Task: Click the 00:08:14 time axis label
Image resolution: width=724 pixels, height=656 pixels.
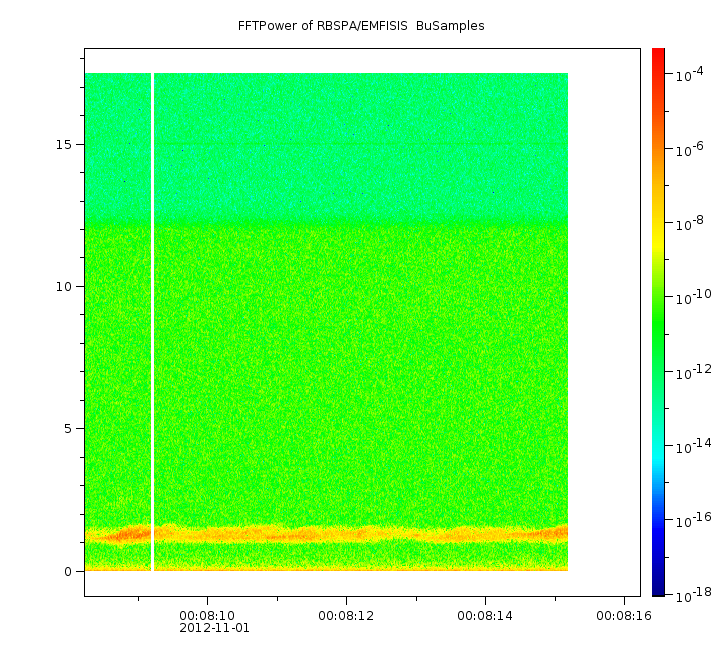Action: 485,615
